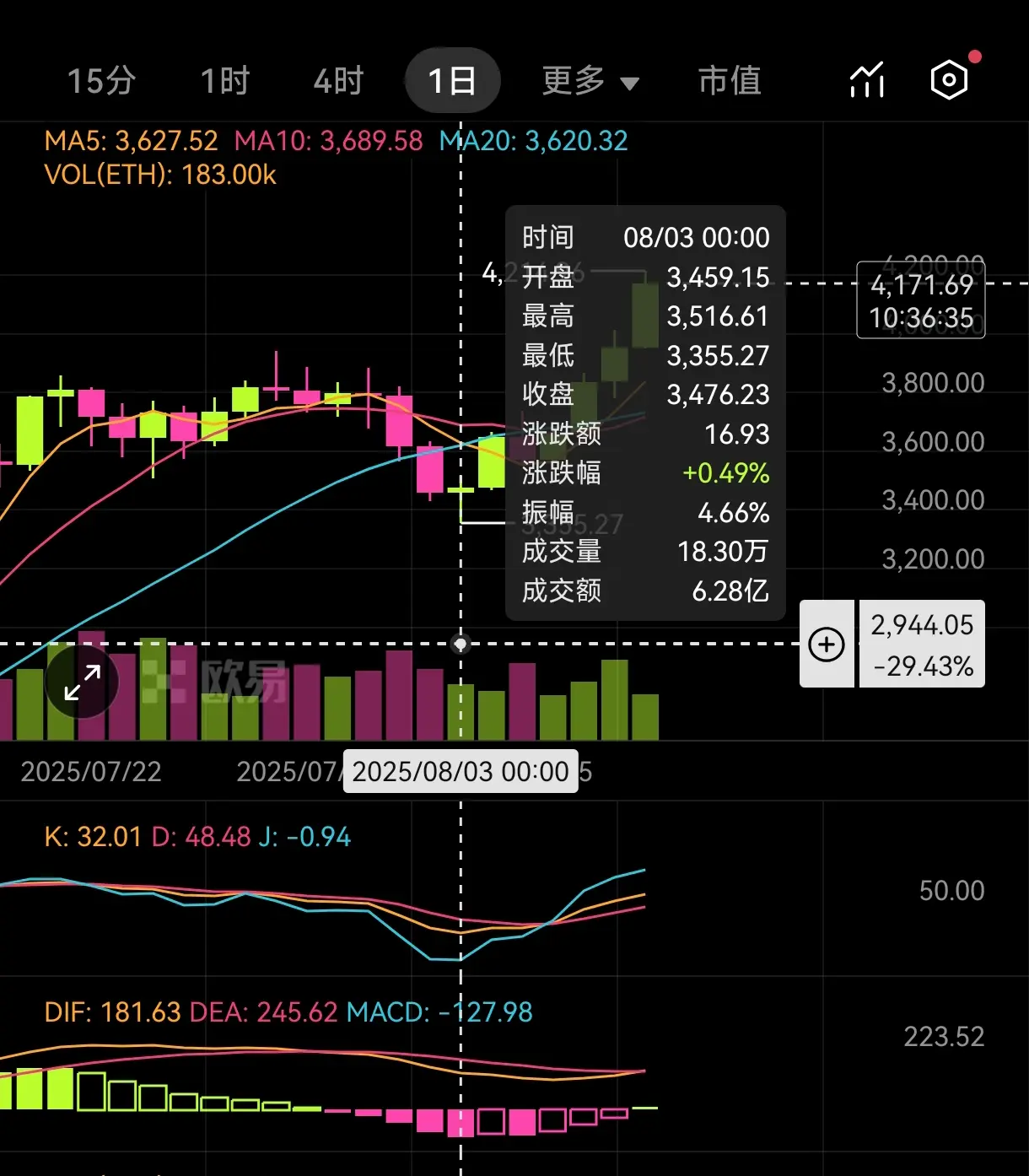Expand the 更多 timeframe dropdown
The width and height of the screenshot is (1029, 1176).
click(590, 81)
